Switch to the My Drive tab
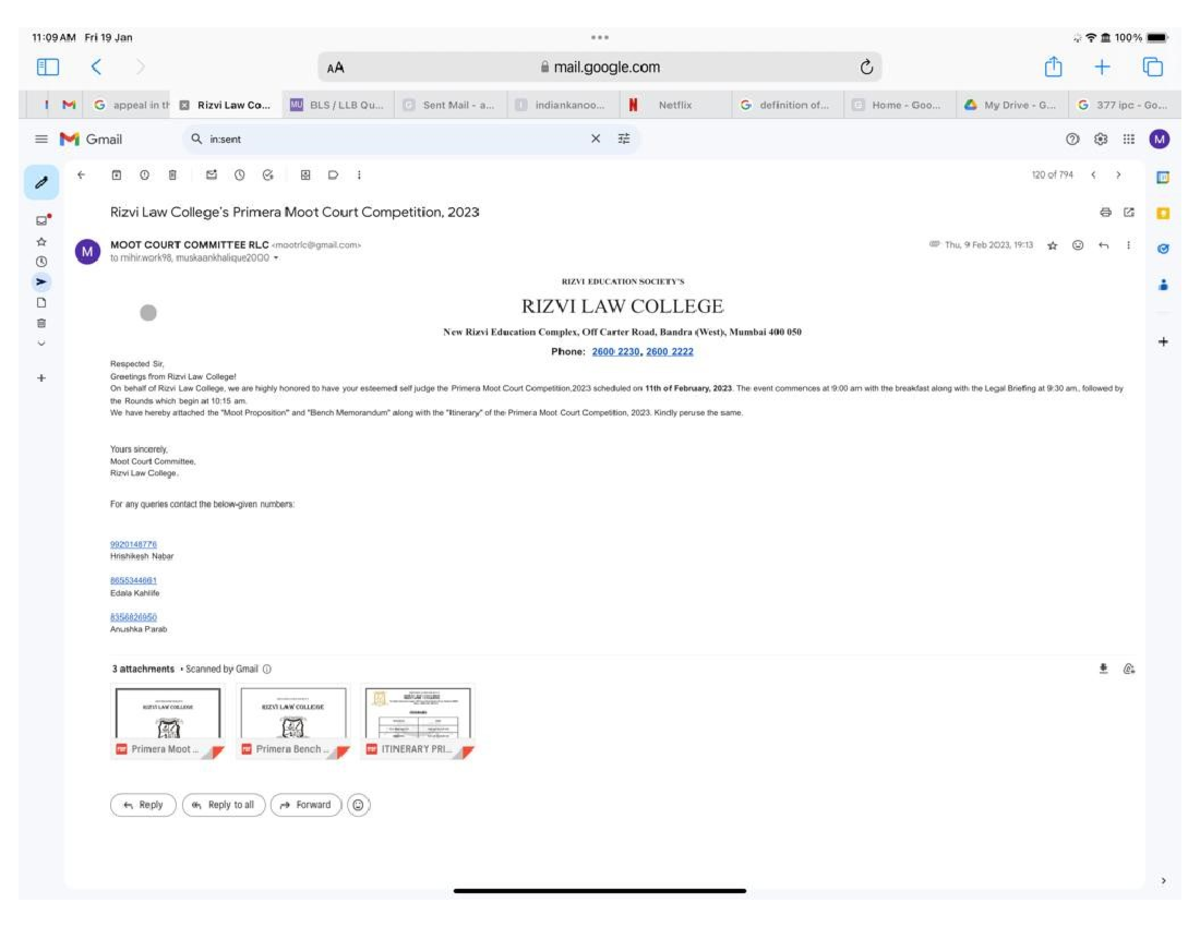 click(x=1010, y=105)
